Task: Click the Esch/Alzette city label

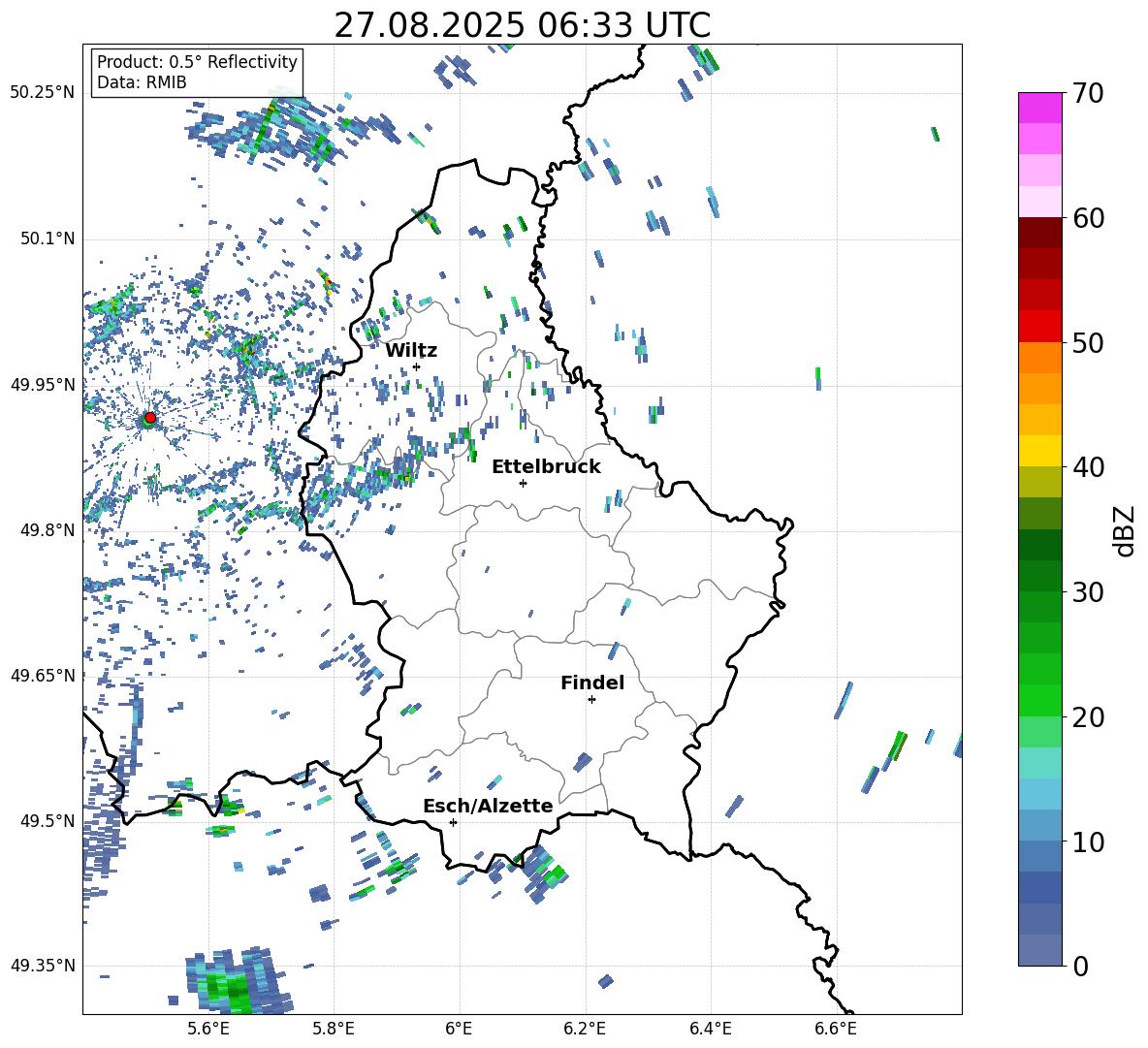Action: tap(489, 806)
